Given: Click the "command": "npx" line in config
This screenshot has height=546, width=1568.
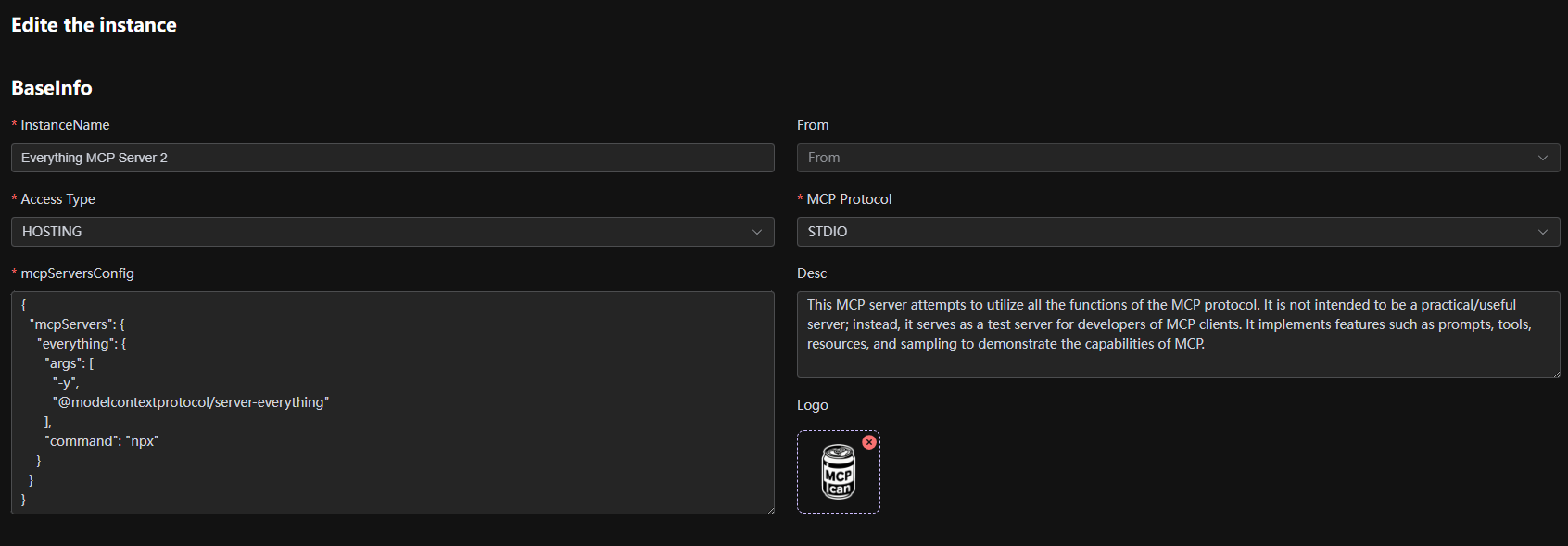Looking at the screenshot, I should click(x=103, y=441).
